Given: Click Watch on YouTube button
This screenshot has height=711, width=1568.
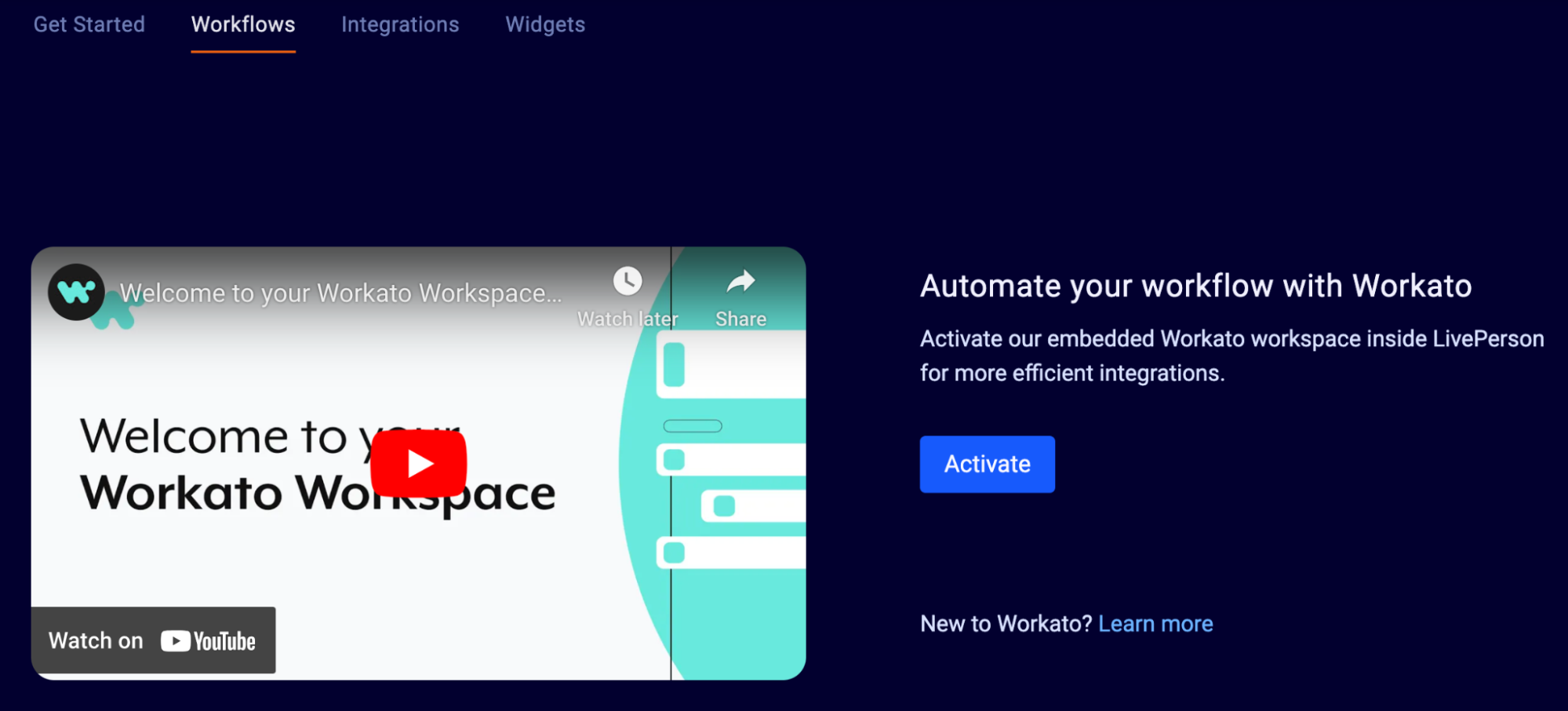Looking at the screenshot, I should tap(153, 640).
